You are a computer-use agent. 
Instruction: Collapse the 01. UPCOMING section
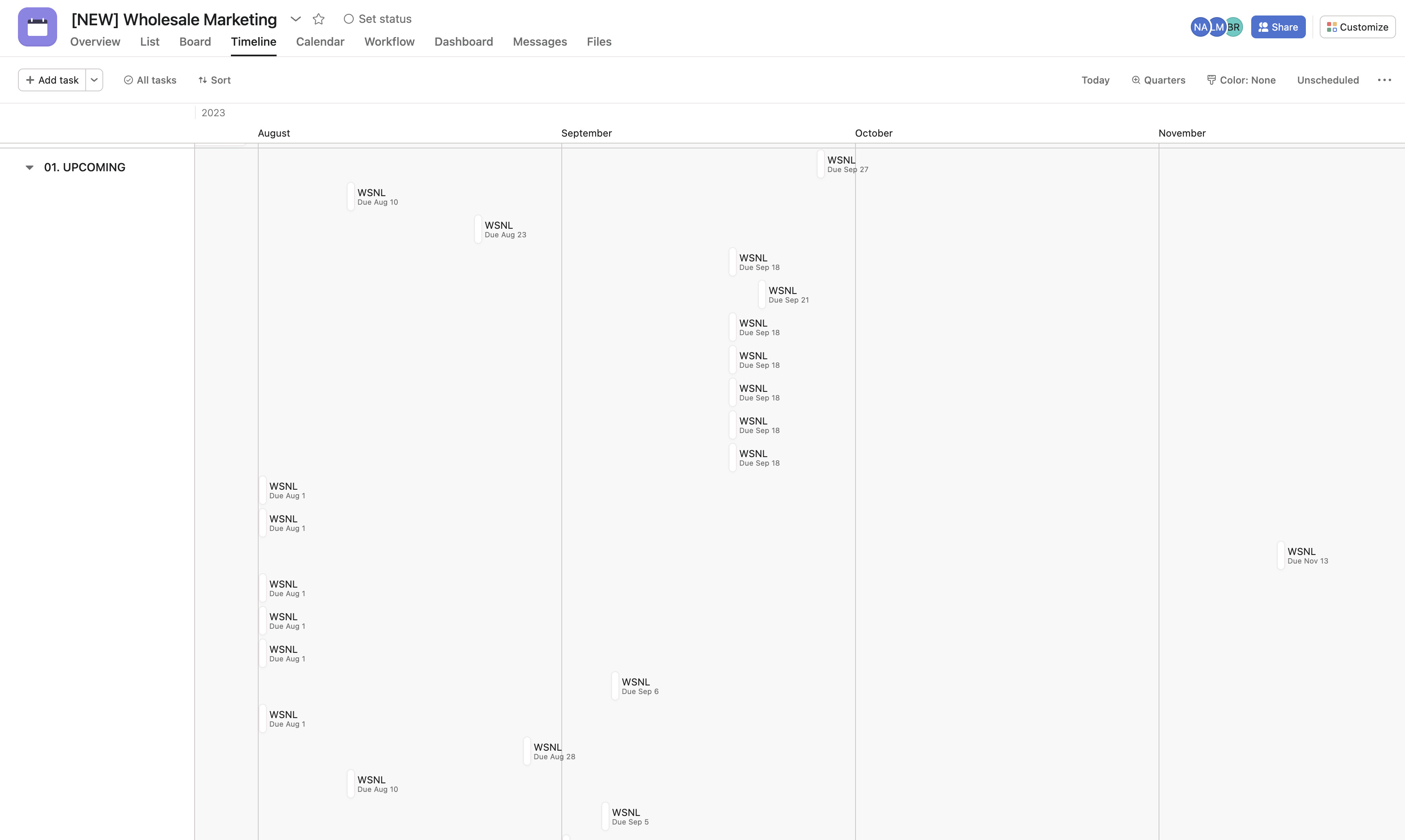pyautogui.click(x=29, y=168)
